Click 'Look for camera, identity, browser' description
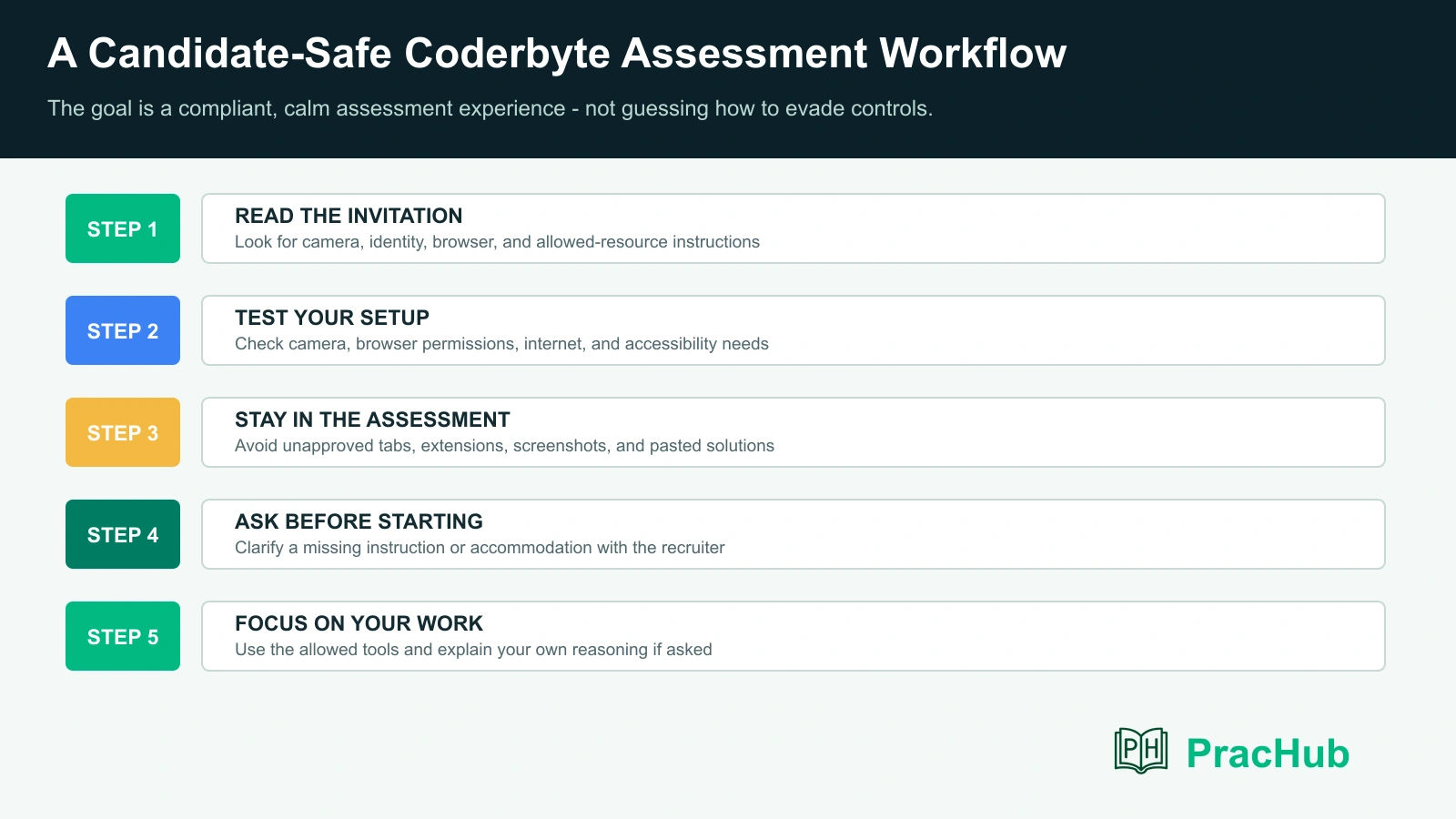The image size is (1456, 819). [x=497, y=242]
